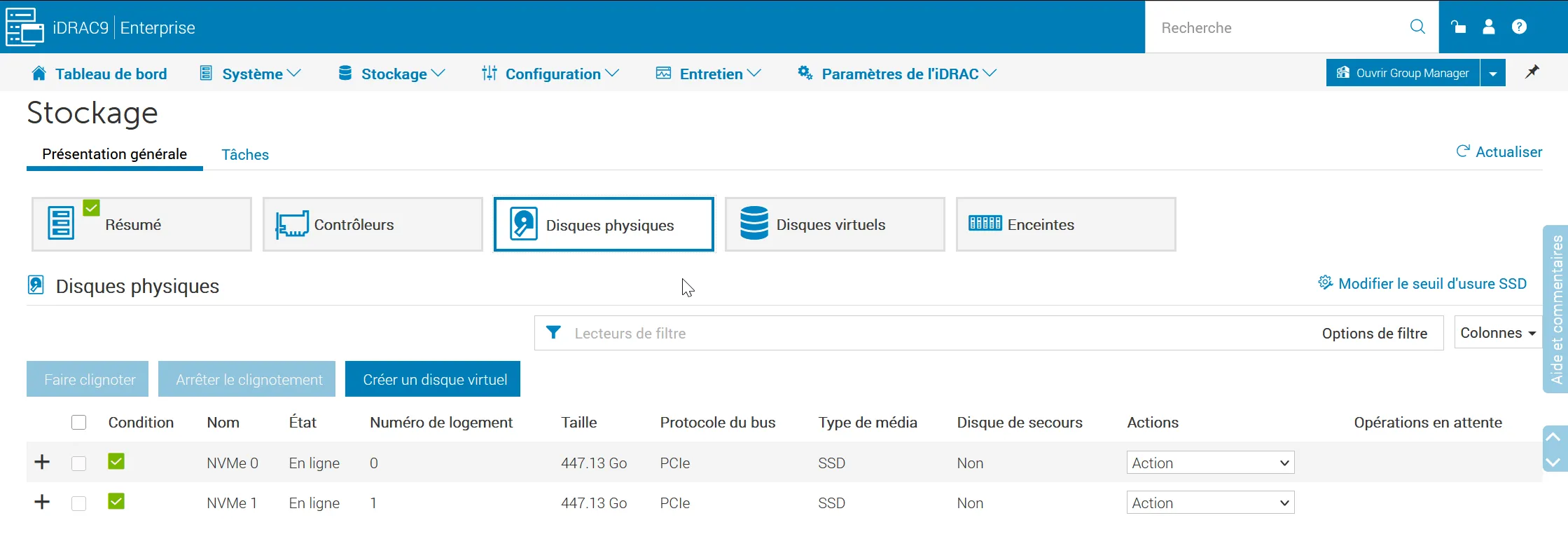This screenshot has width=1568, height=539.
Task: Open the Action dropdown for NVMe 0
Action: 1210,463
